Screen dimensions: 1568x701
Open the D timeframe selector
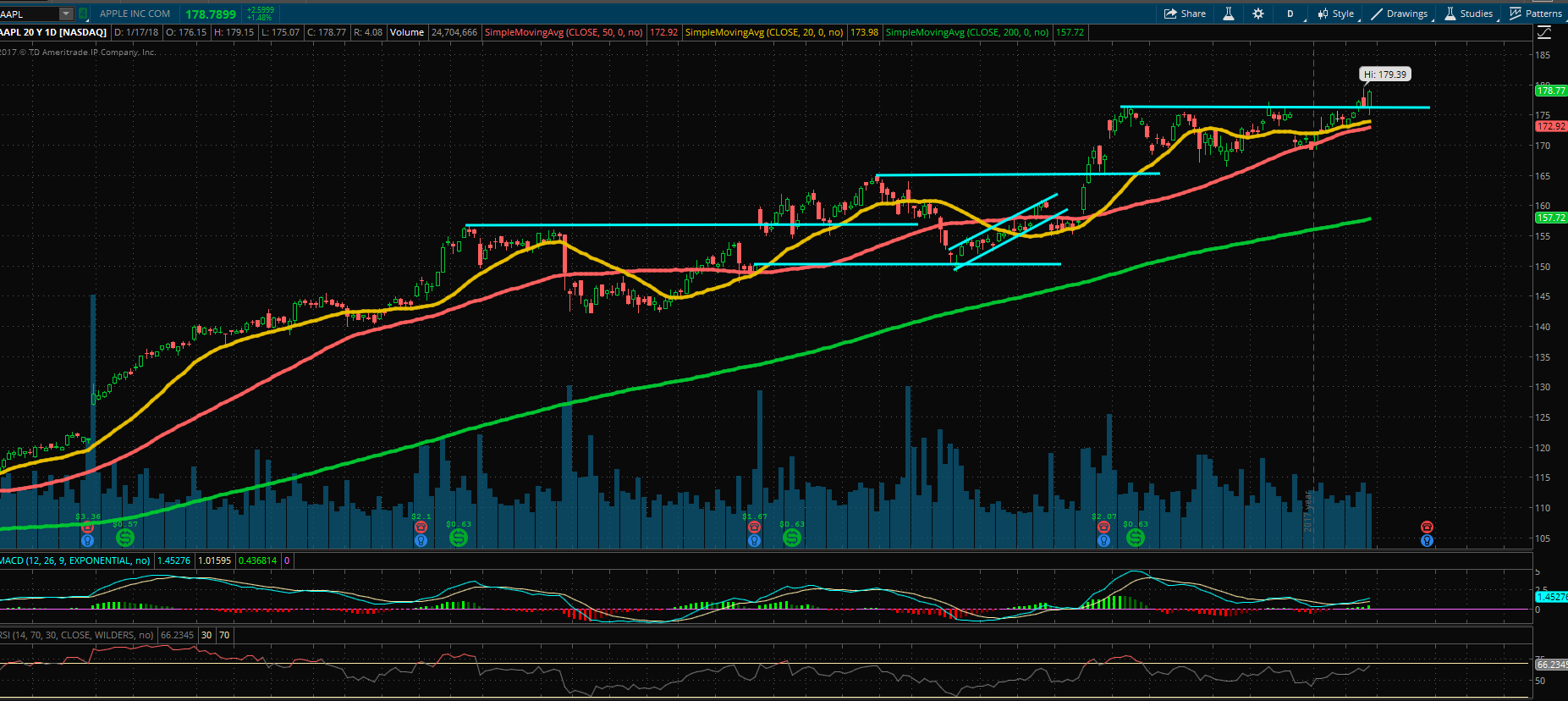[1290, 14]
